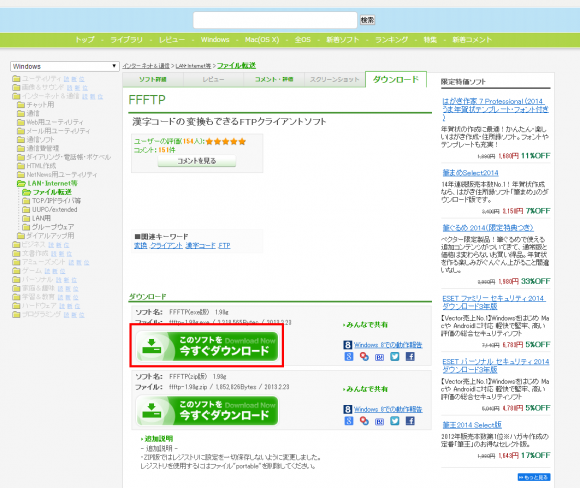Switch to ソフト詳細 tab
Viewport: 580px width, 488px height.
[x=153, y=80]
